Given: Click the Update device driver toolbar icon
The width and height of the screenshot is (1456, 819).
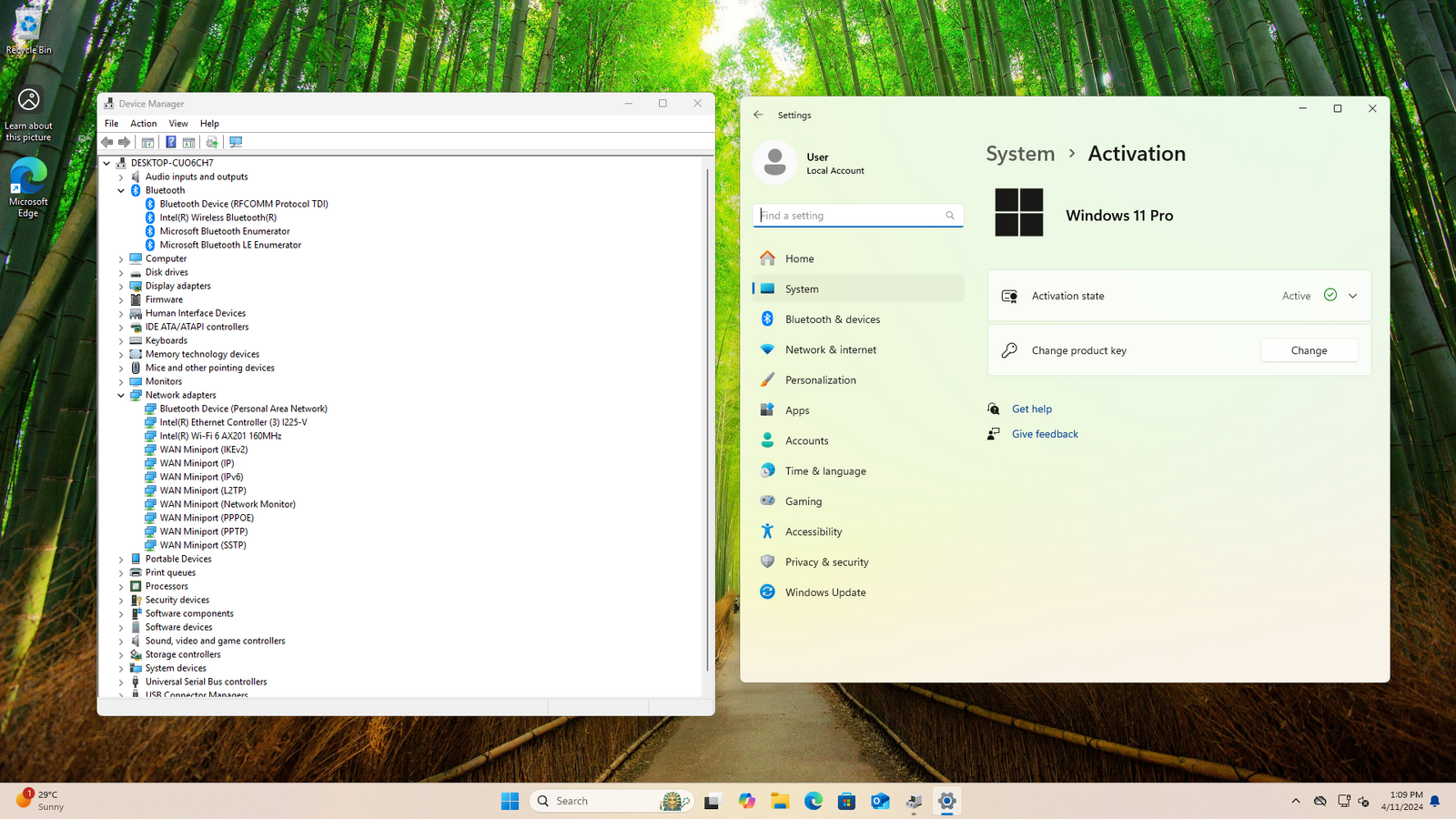Looking at the screenshot, I should point(212,142).
